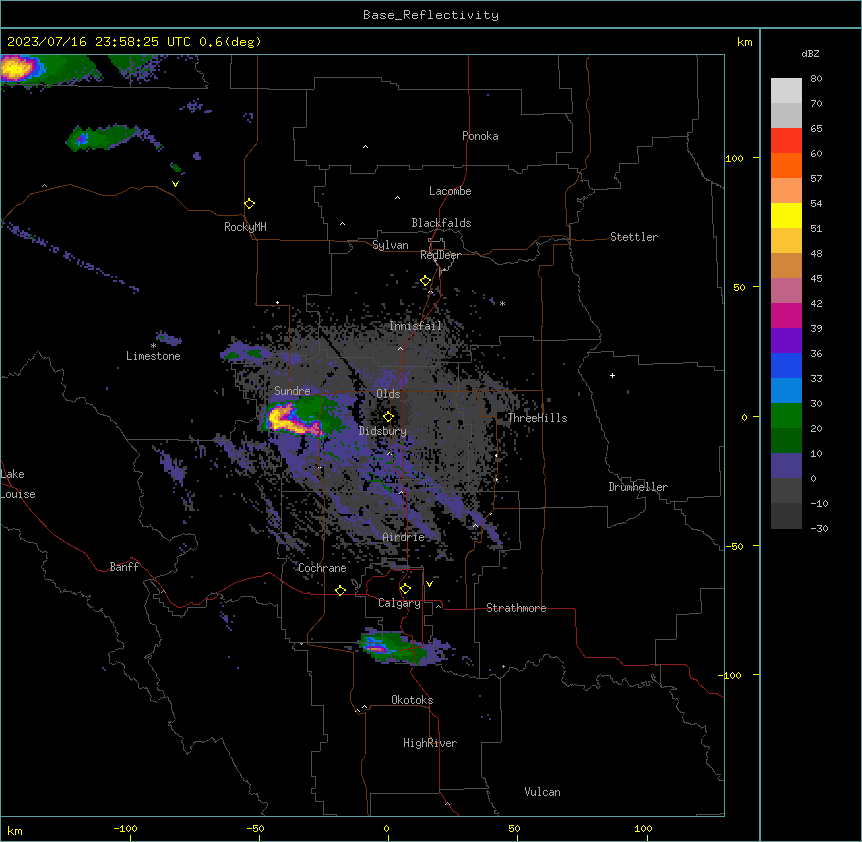Screen dimensions: 862x842
Task: Click the bright yellow swatch in dBZ legend
Action: pyautogui.click(x=786, y=215)
